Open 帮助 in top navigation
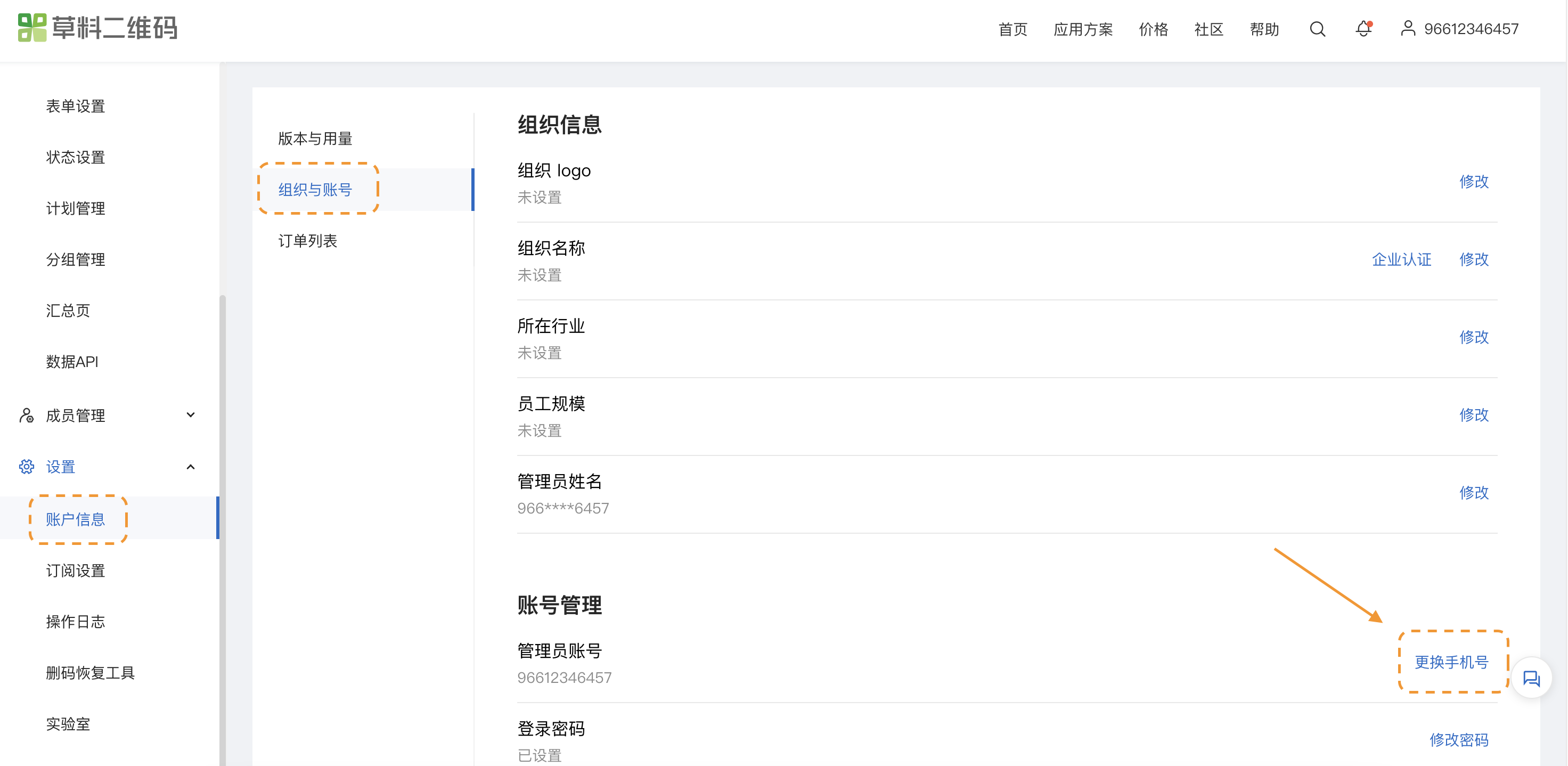Image resolution: width=1568 pixels, height=766 pixels. [x=1264, y=29]
